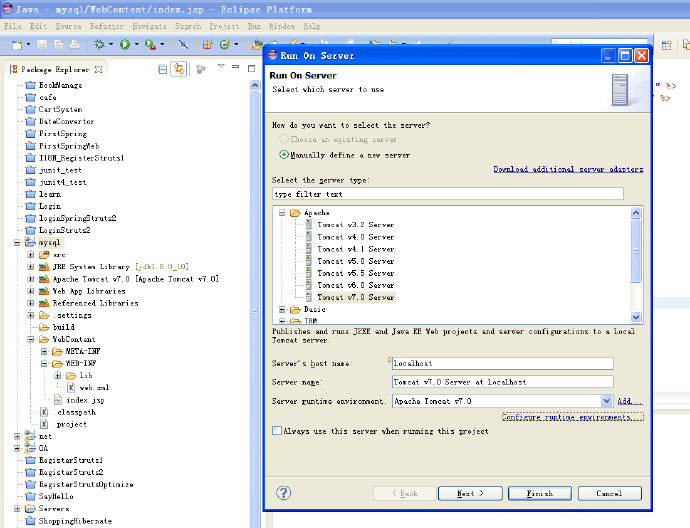
Task: Click the Server name field
Action: click(x=503, y=382)
